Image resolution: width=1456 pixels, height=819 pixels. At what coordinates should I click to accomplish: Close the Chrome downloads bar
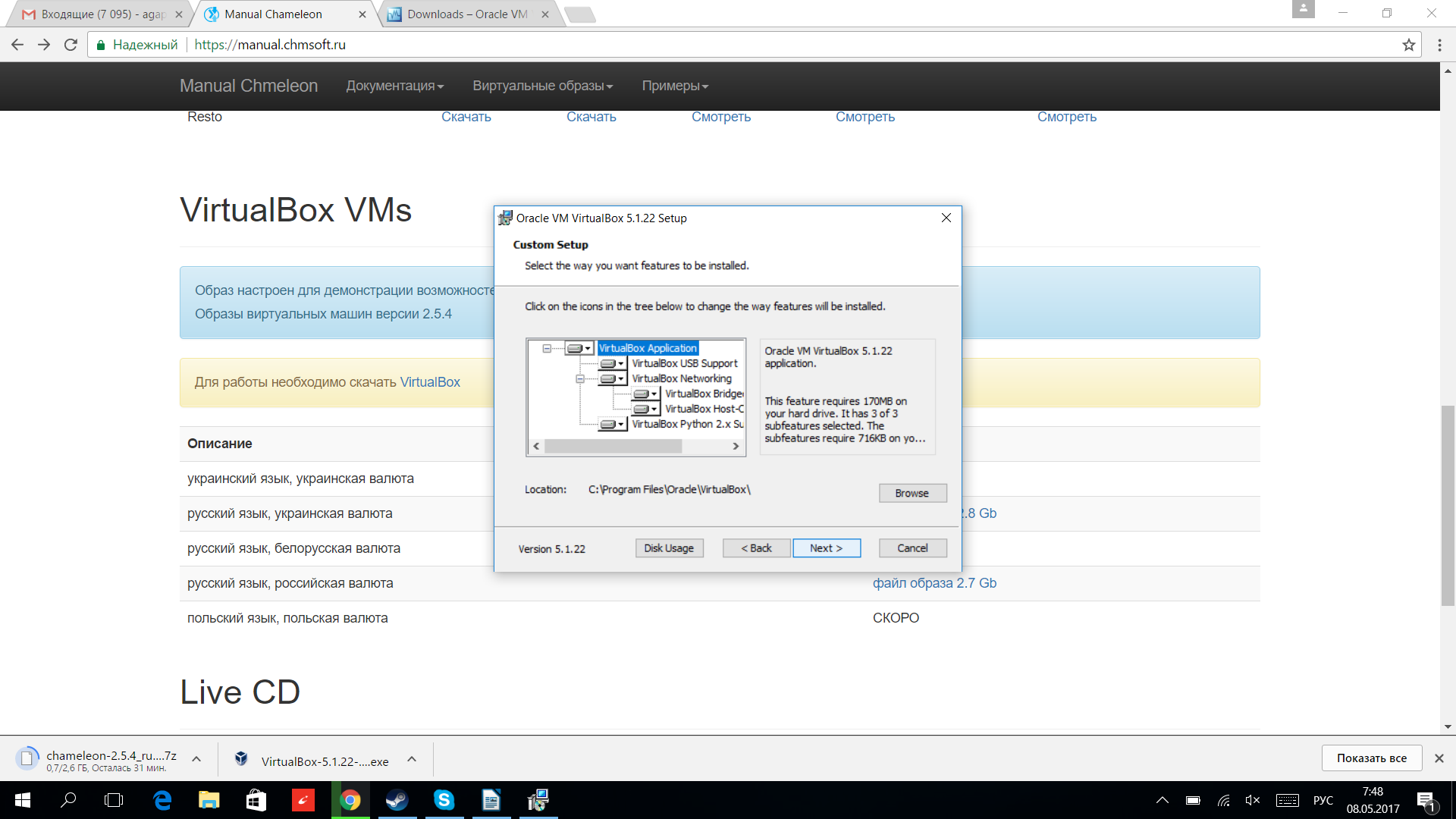point(1439,758)
